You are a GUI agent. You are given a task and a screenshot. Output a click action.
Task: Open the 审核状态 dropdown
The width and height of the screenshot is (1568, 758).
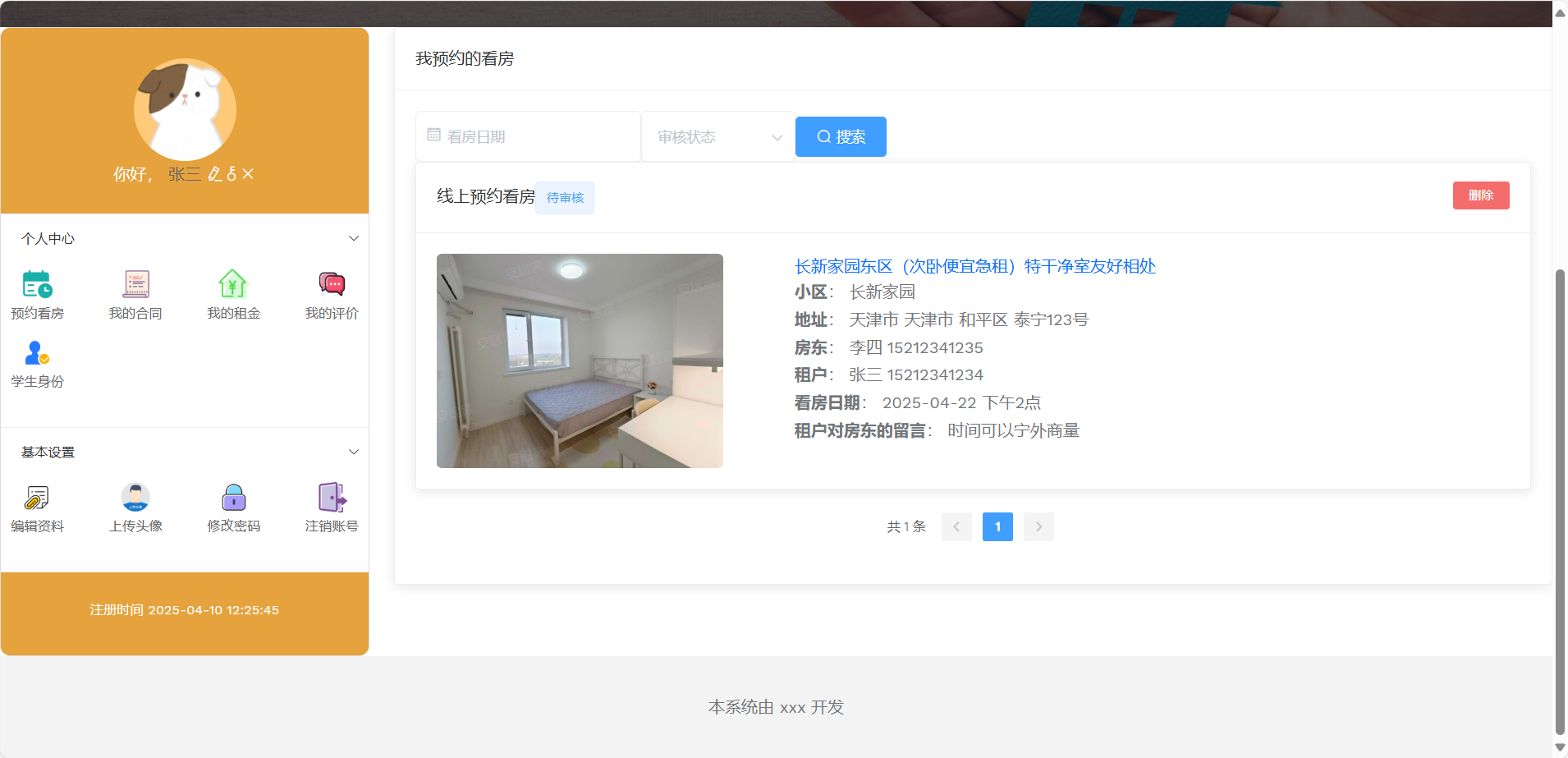[x=718, y=136]
